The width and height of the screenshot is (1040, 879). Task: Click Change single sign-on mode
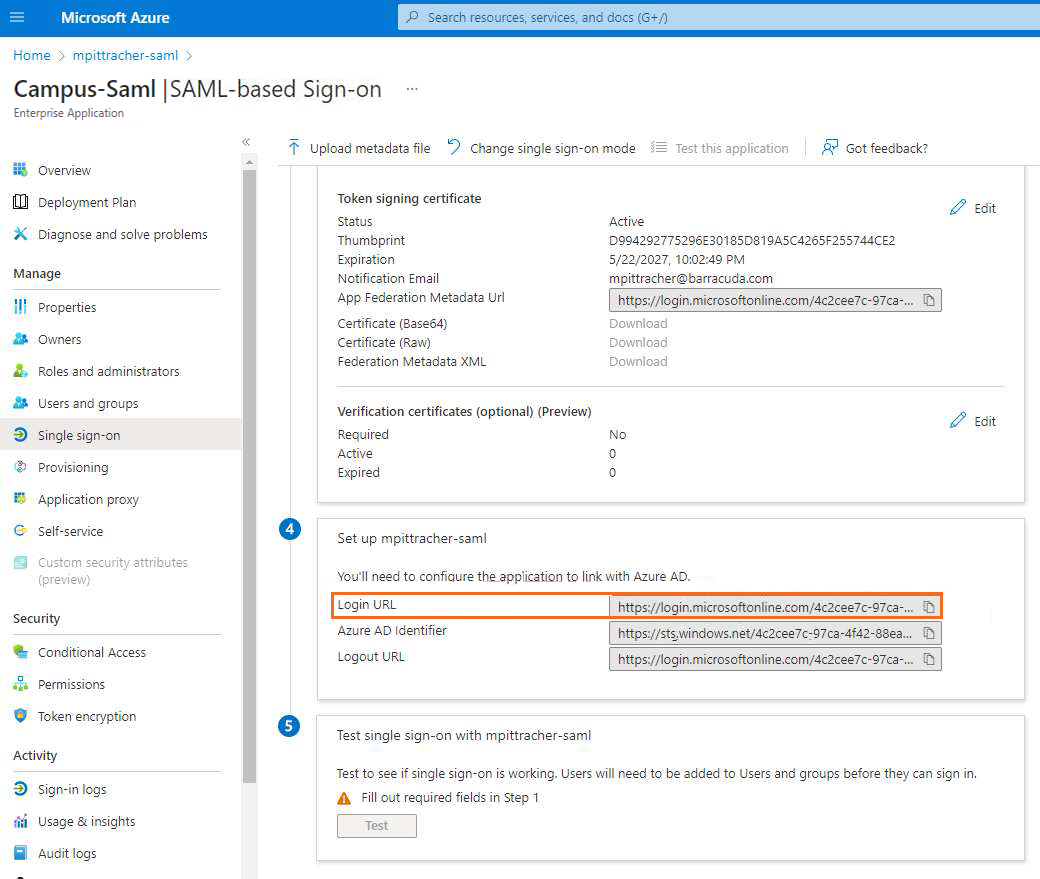pos(541,148)
